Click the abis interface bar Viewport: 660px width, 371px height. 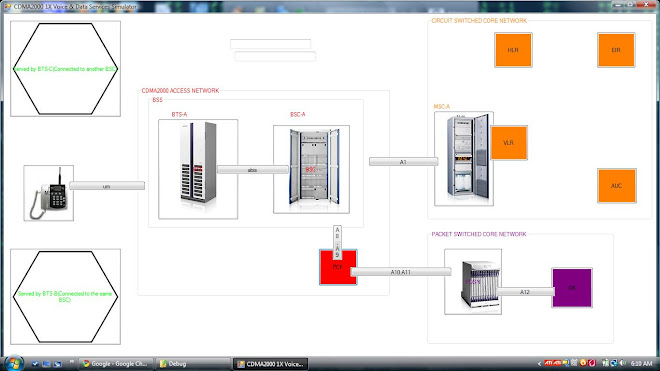pyautogui.click(x=253, y=170)
